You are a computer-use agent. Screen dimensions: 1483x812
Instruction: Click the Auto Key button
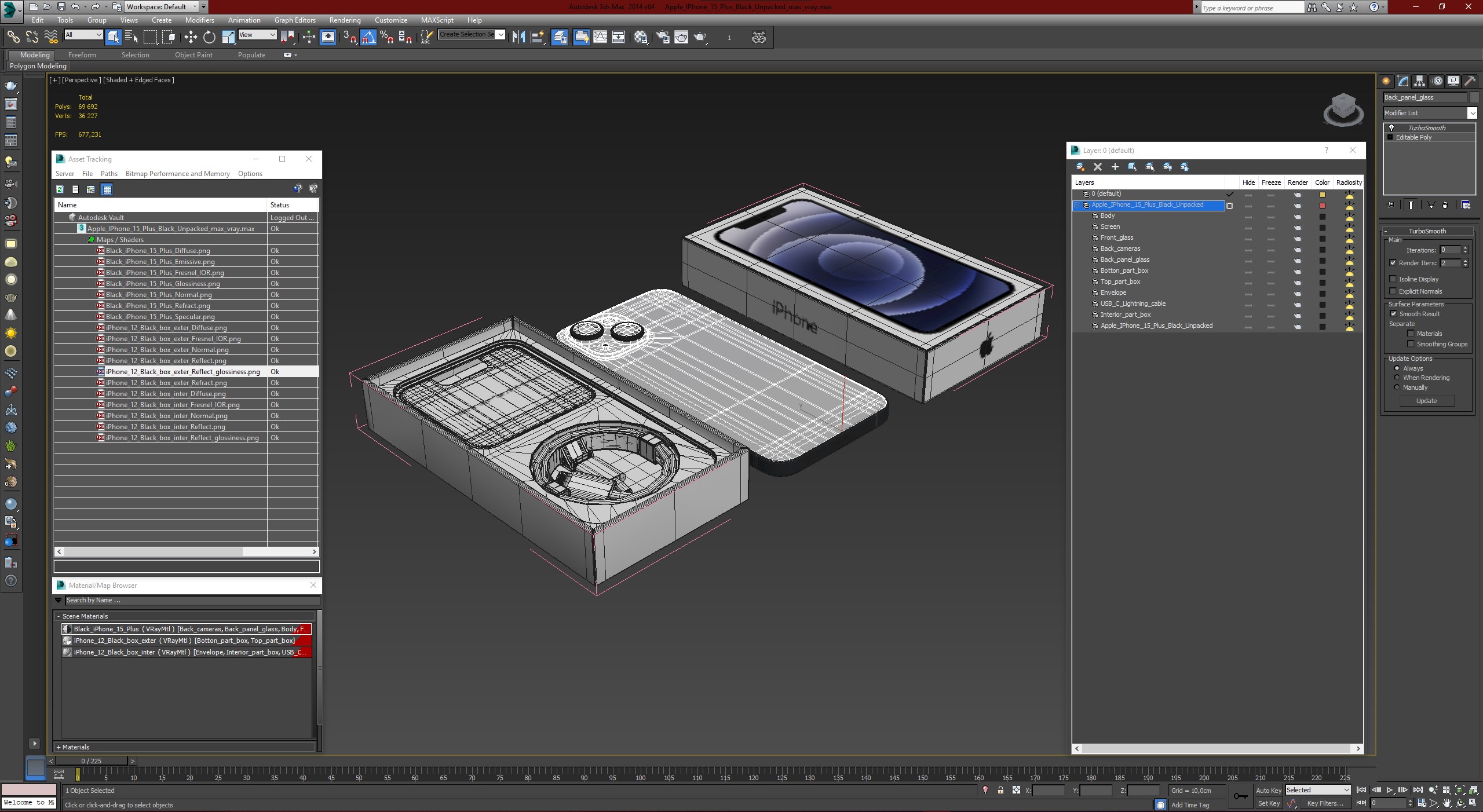(1268, 791)
